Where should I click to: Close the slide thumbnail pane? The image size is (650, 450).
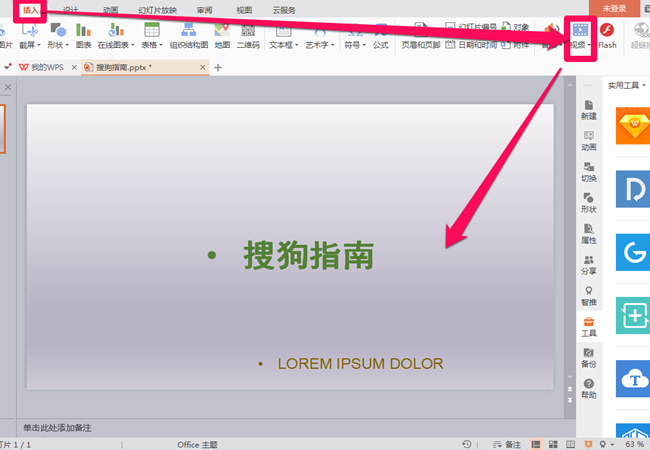click(x=7, y=87)
